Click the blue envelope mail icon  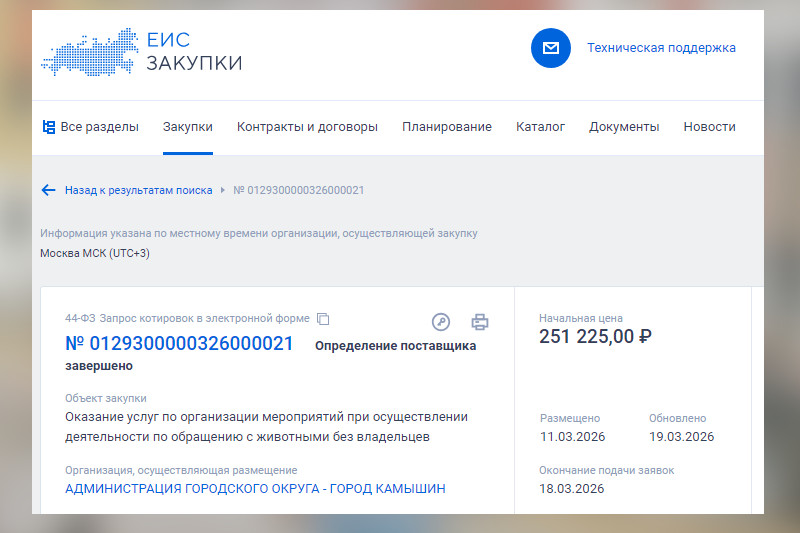[x=550, y=48]
